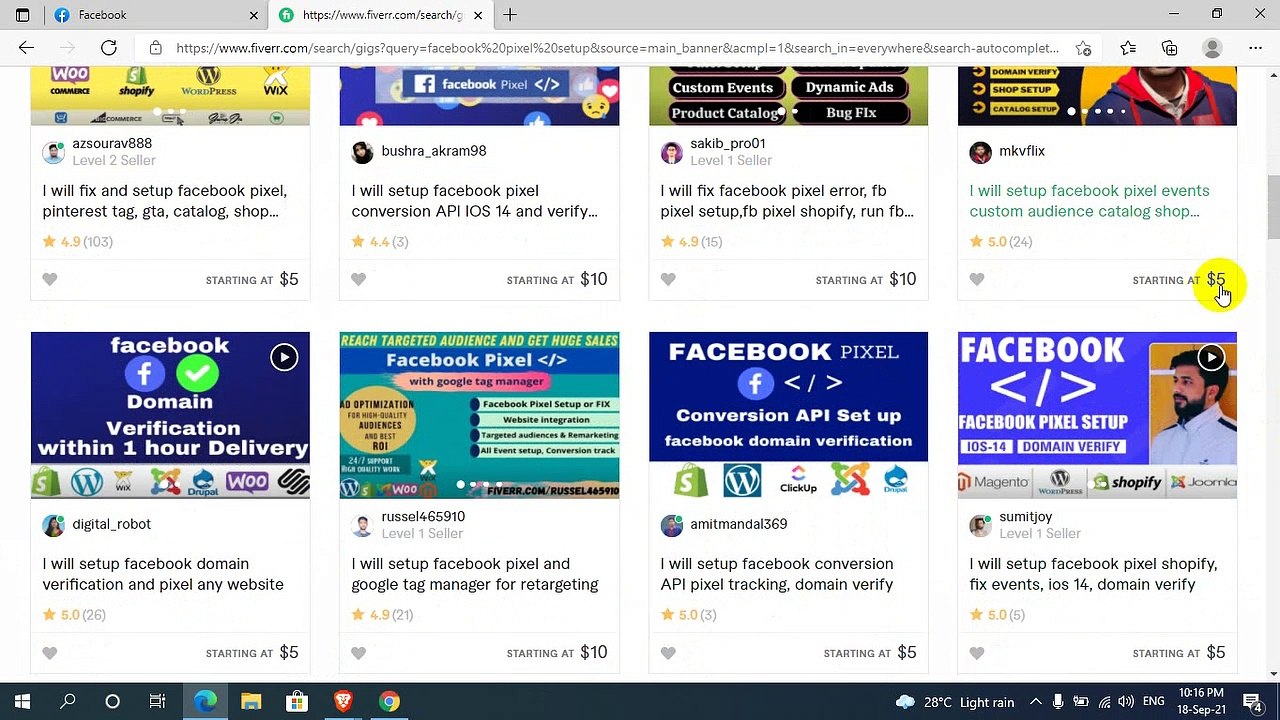Open the Favorites list
This screenshot has height=720, width=1280.
click(x=1128, y=48)
